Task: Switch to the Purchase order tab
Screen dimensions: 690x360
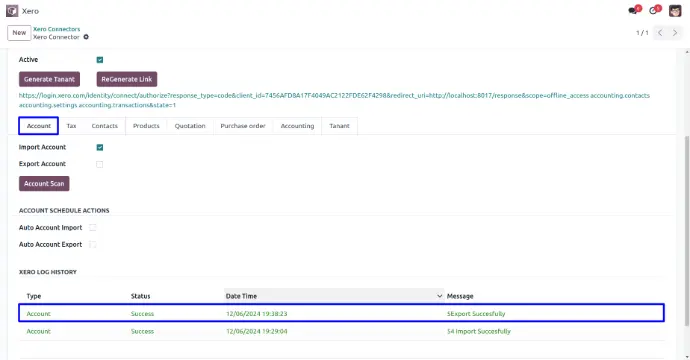Action: 243,126
